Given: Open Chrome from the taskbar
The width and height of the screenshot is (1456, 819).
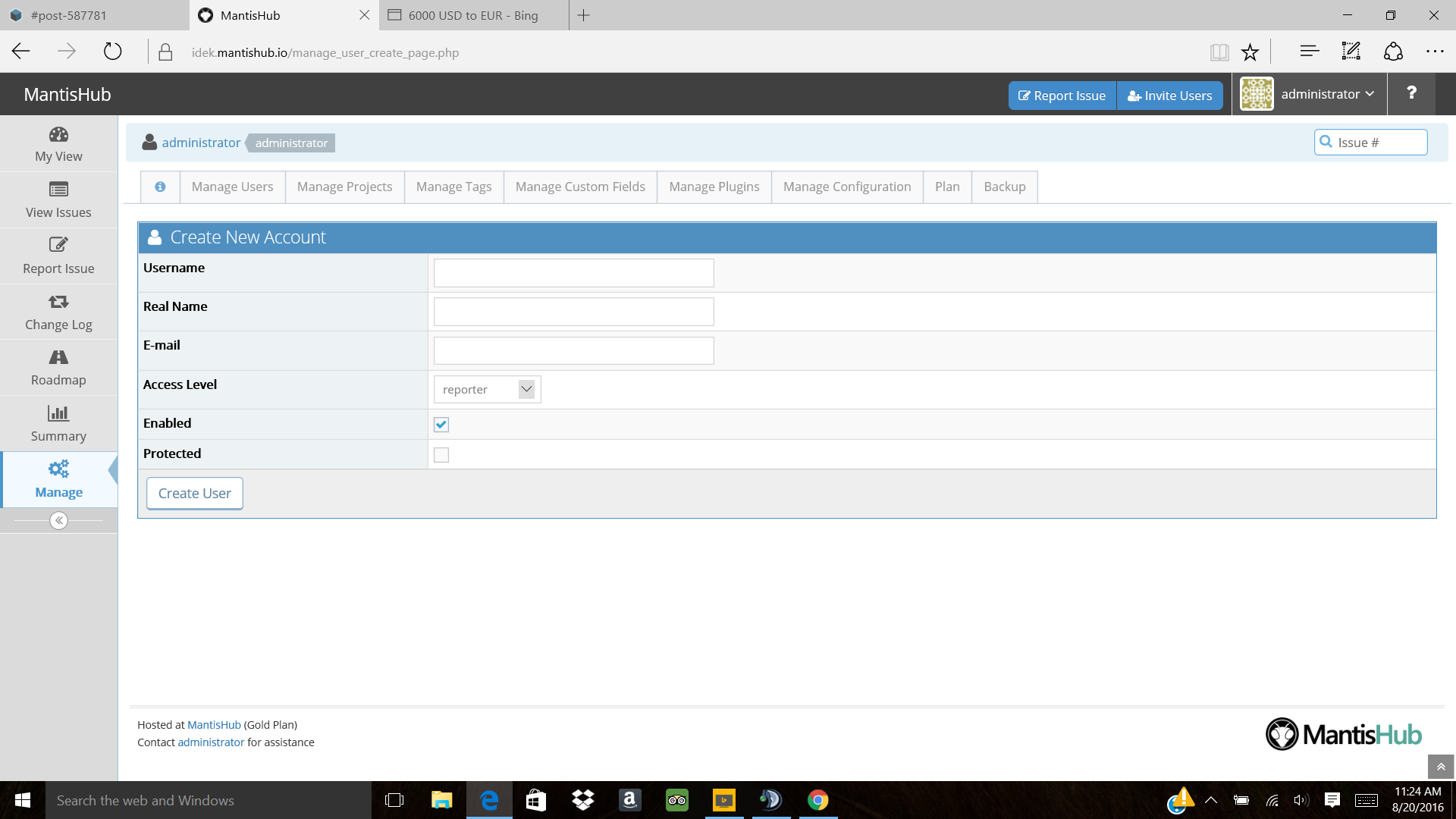Looking at the screenshot, I should click(817, 800).
